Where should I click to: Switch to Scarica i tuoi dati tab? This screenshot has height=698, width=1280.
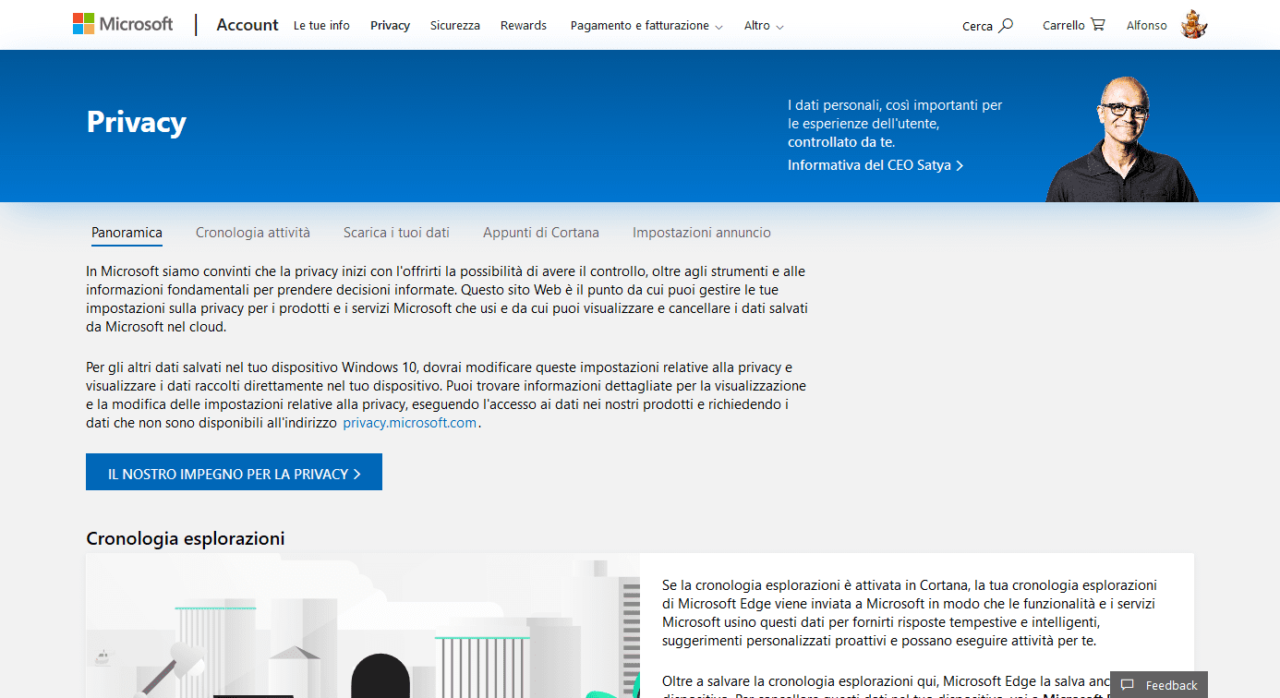click(396, 233)
